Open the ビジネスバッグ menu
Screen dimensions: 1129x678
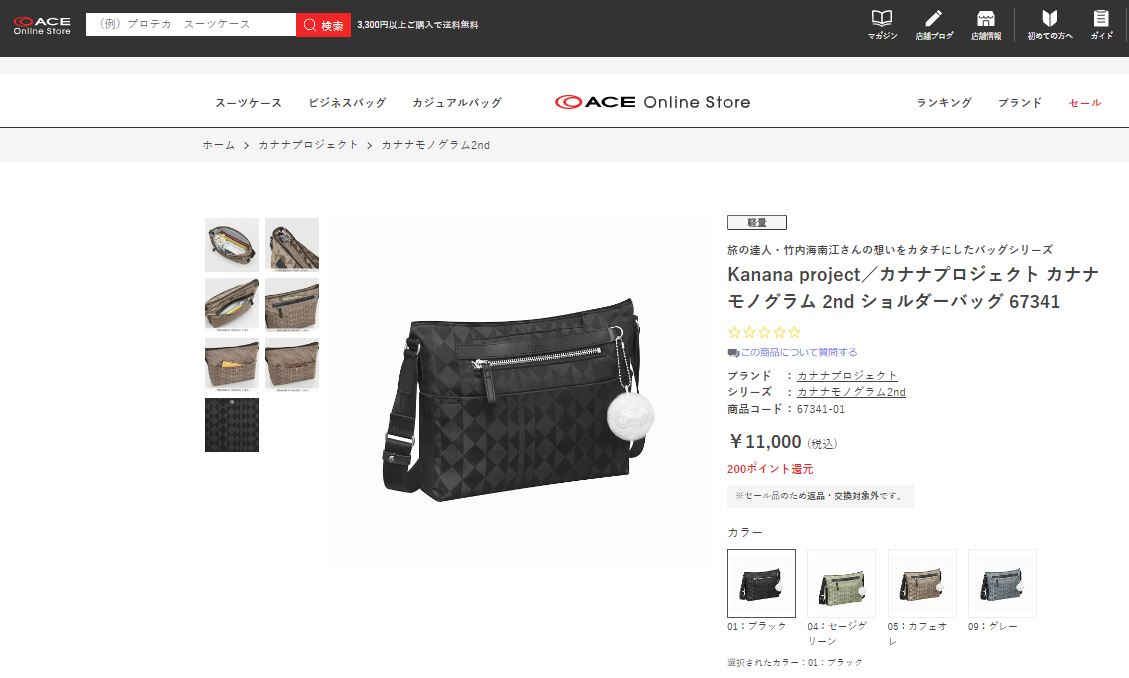tap(347, 103)
